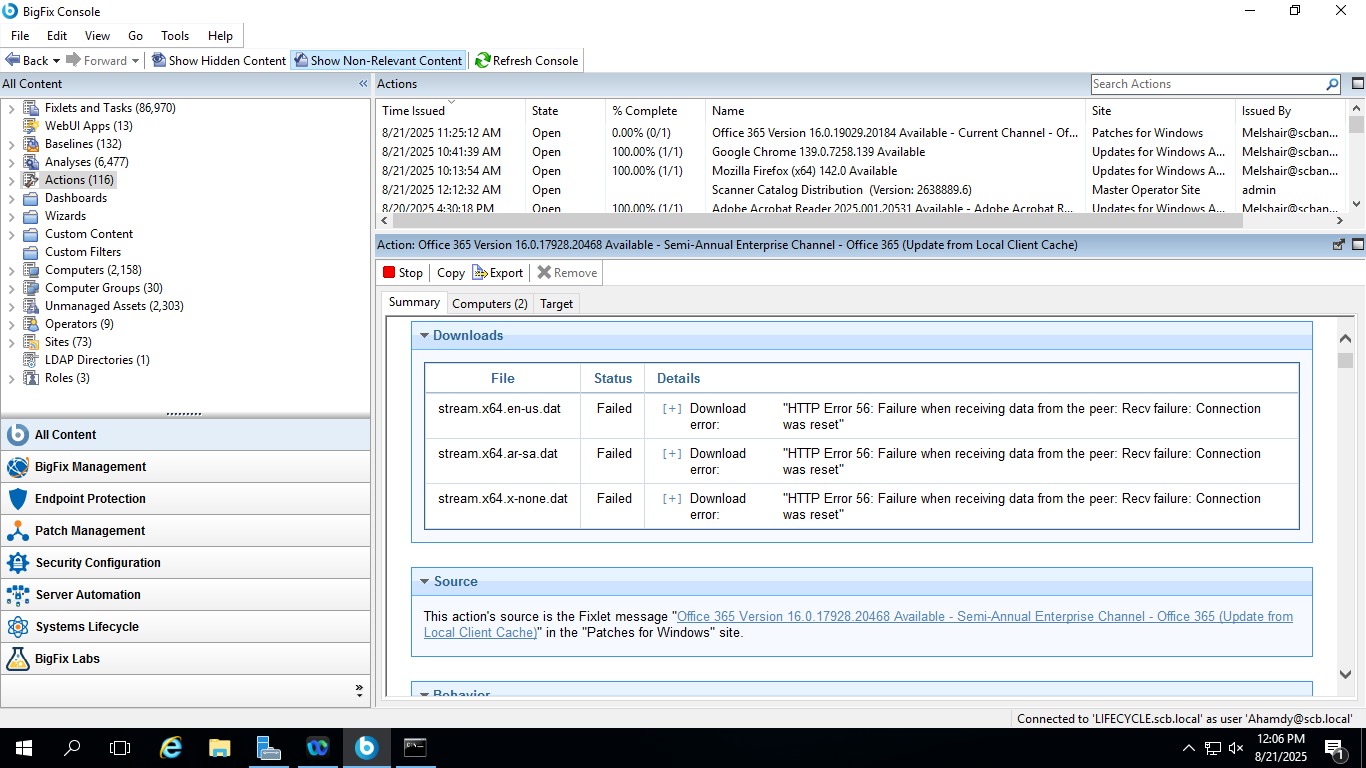Click the Export action icon
This screenshot has height=768, width=1366.
[x=480, y=273]
